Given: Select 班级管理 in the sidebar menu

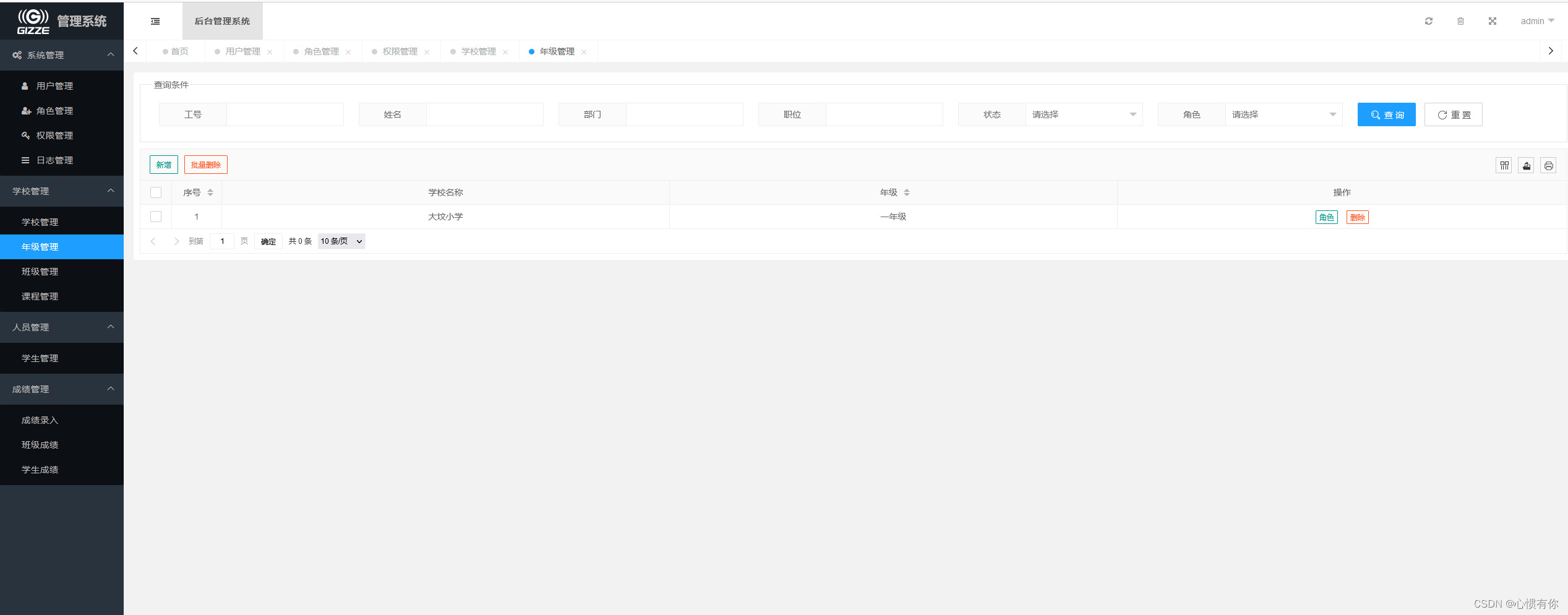Looking at the screenshot, I should click(40, 271).
